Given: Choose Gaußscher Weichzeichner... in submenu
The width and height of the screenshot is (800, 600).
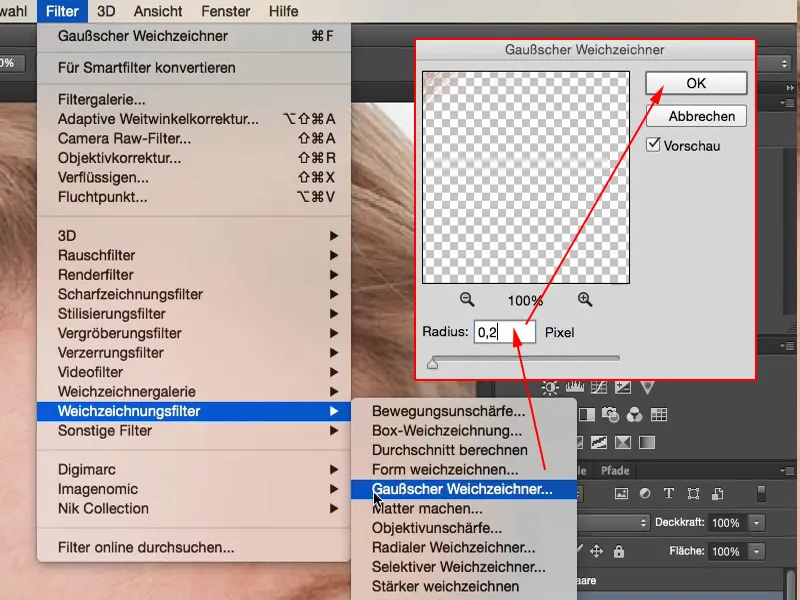Looking at the screenshot, I should [x=464, y=489].
